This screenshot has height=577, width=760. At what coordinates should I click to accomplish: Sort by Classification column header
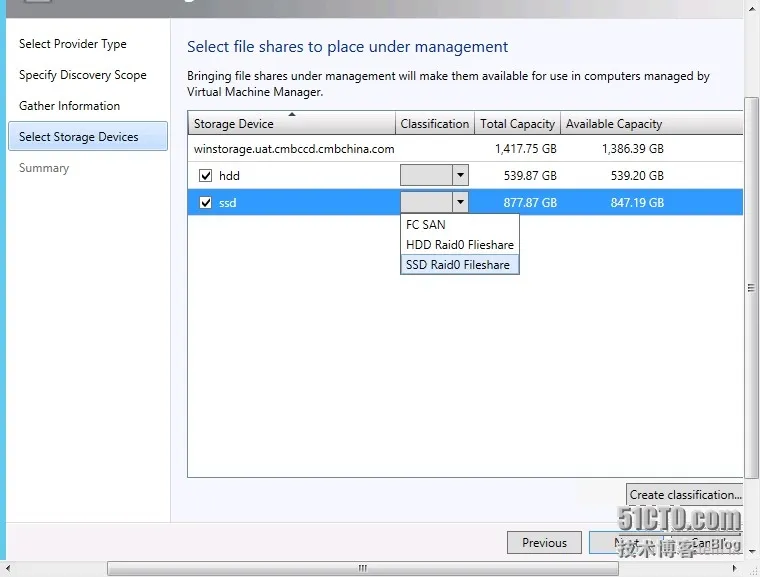tap(435, 123)
